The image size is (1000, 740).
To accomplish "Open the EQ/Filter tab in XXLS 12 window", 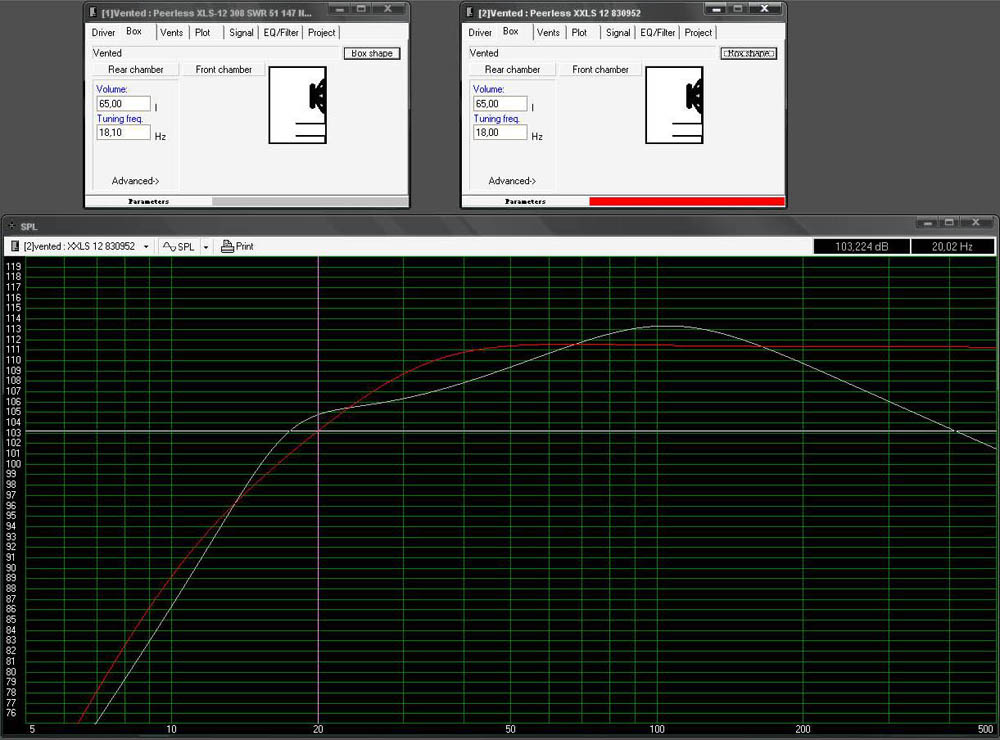I will tap(657, 32).
